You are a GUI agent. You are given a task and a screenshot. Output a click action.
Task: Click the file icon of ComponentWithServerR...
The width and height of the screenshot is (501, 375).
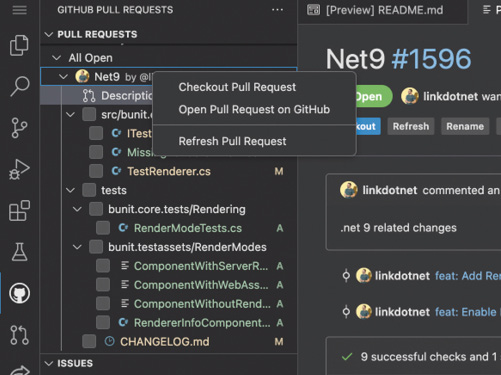pos(125,266)
